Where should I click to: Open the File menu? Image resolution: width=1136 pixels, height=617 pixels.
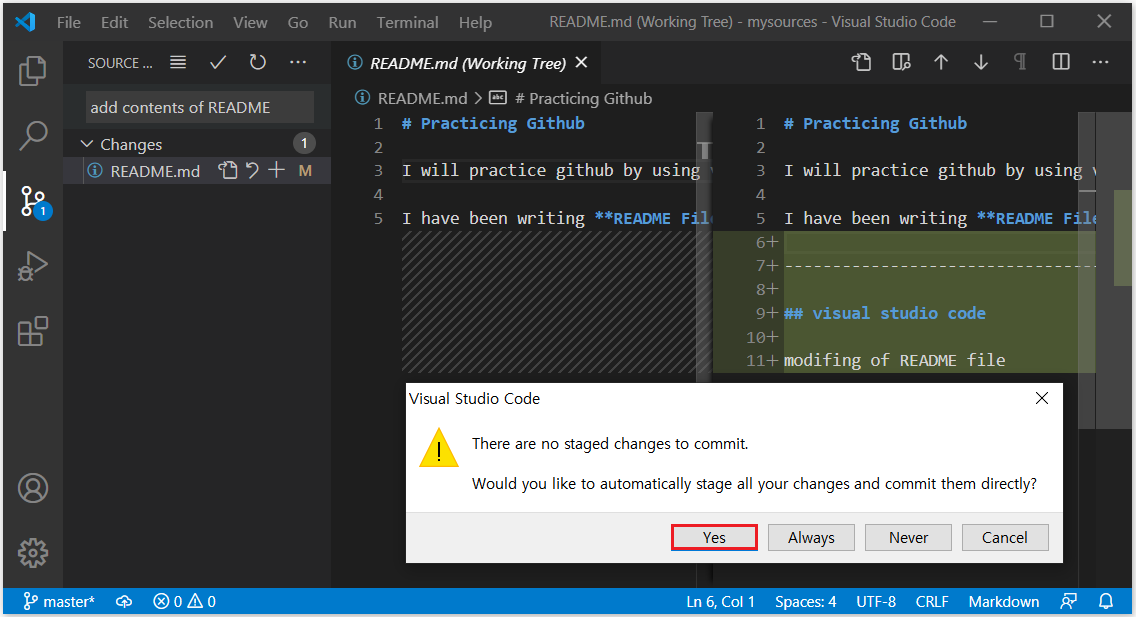click(69, 22)
